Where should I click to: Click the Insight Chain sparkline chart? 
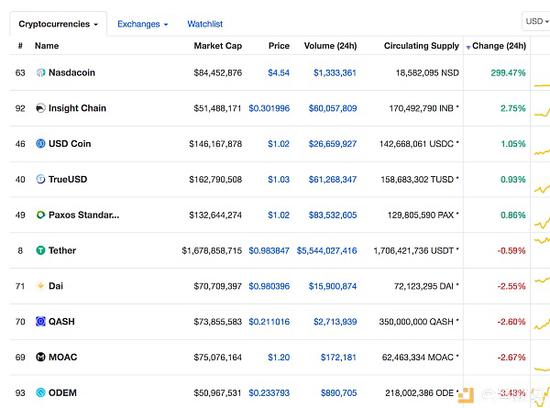pyautogui.click(x=542, y=111)
